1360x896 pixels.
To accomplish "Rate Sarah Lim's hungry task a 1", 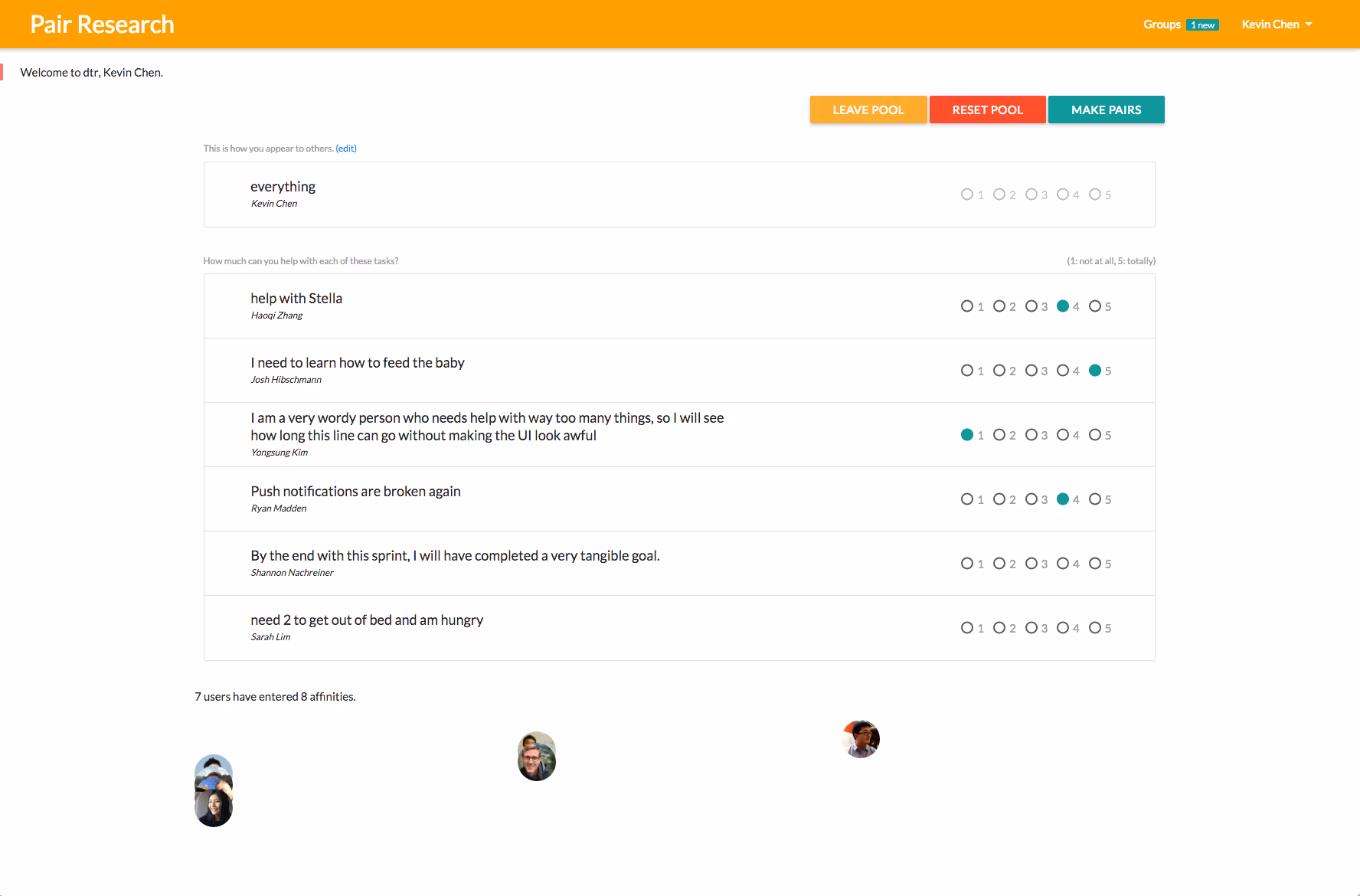I will click(967, 627).
